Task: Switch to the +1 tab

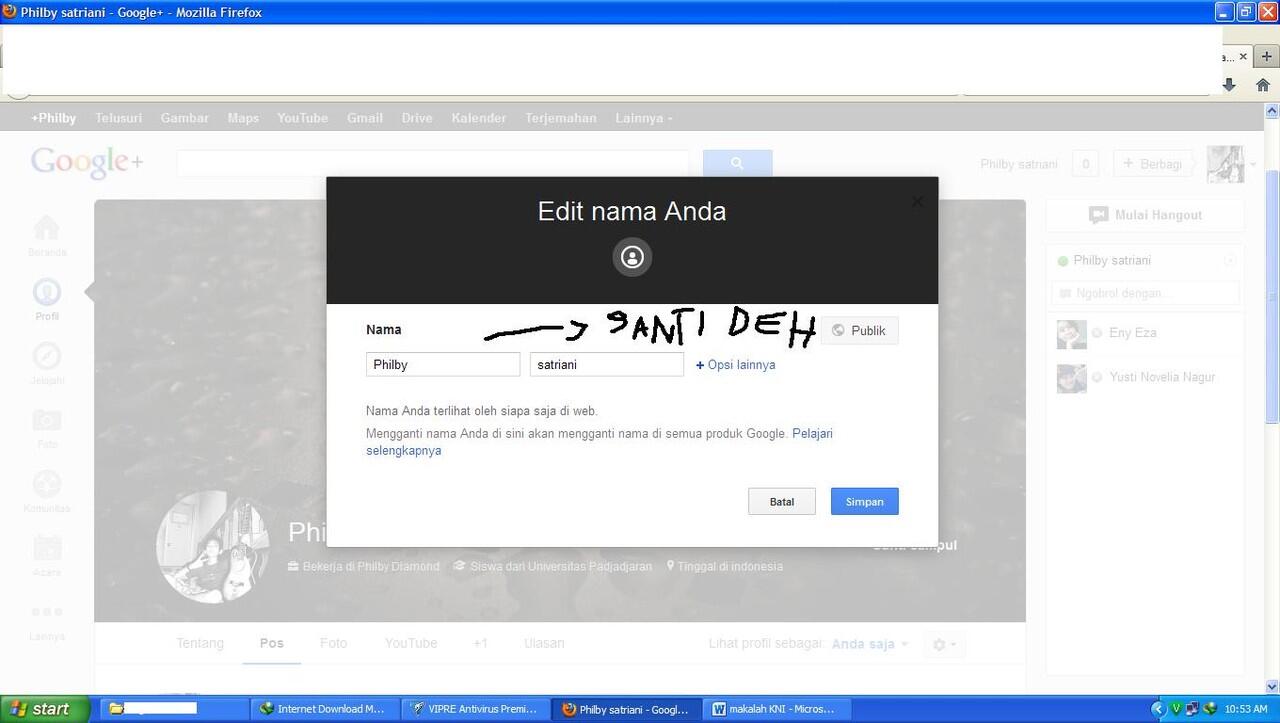Action: [x=480, y=643]
